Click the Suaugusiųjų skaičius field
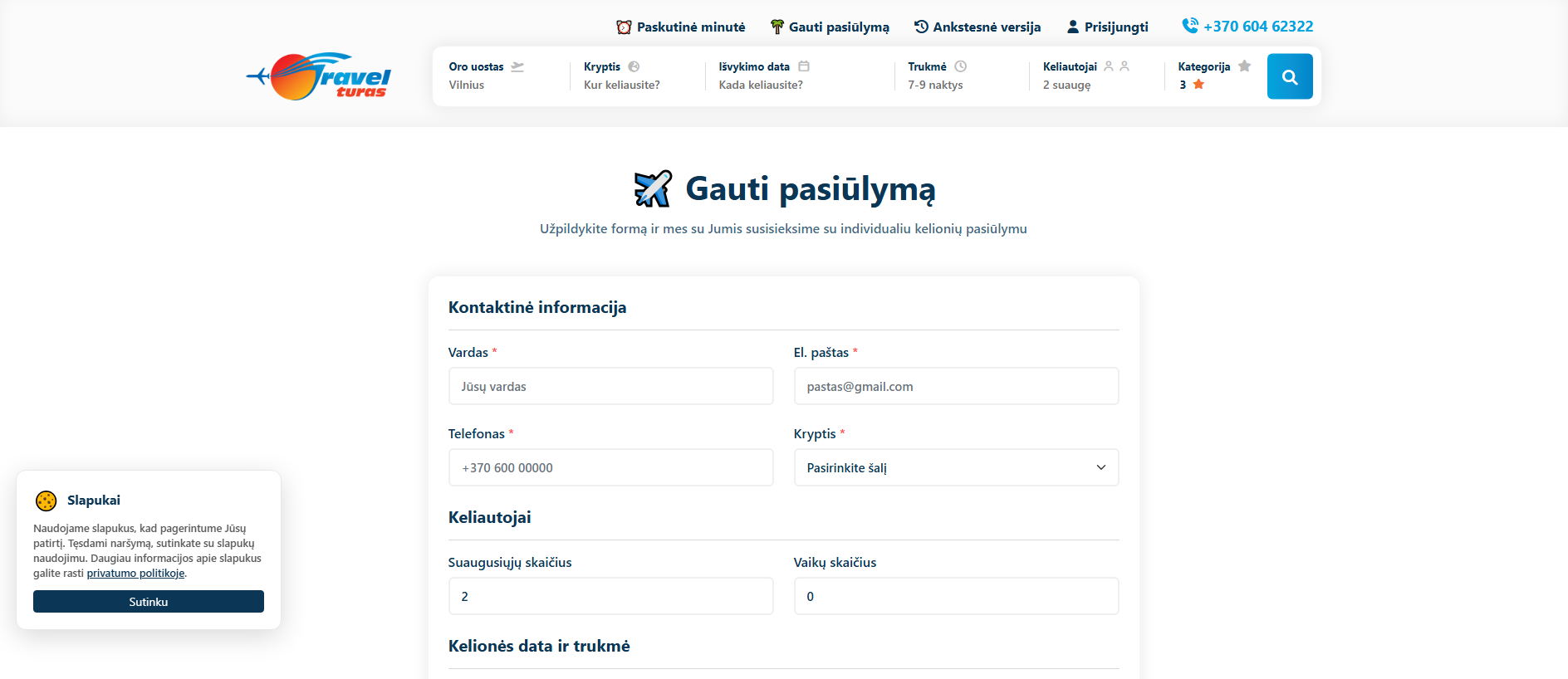The image size is (1568, 679). (x=611, y=596)
